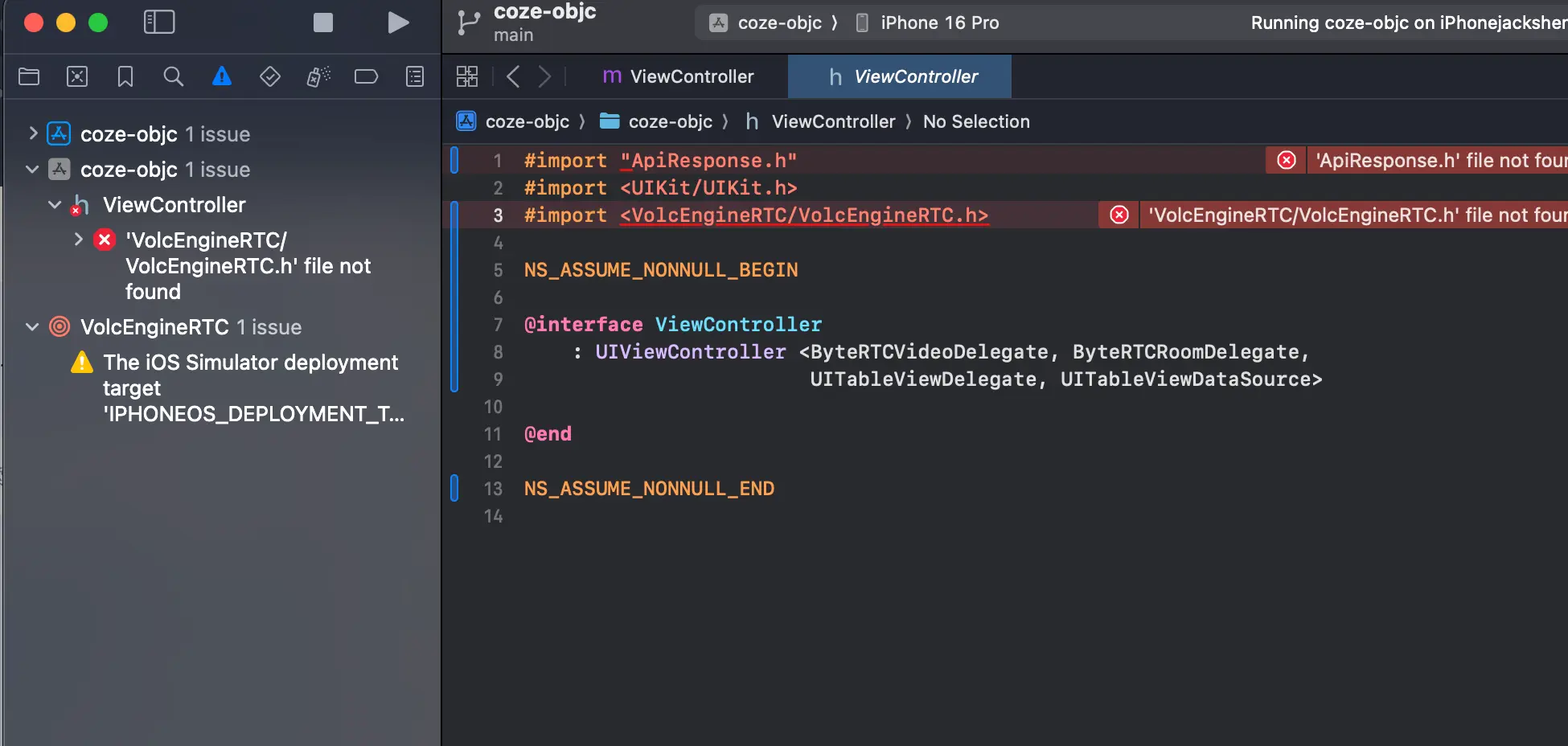The width and height of the screenshot is (1568, 746).
Task: Collapse the VolcEngineRTC issue group
Action: pyautogui.click(x=33, y=326)
